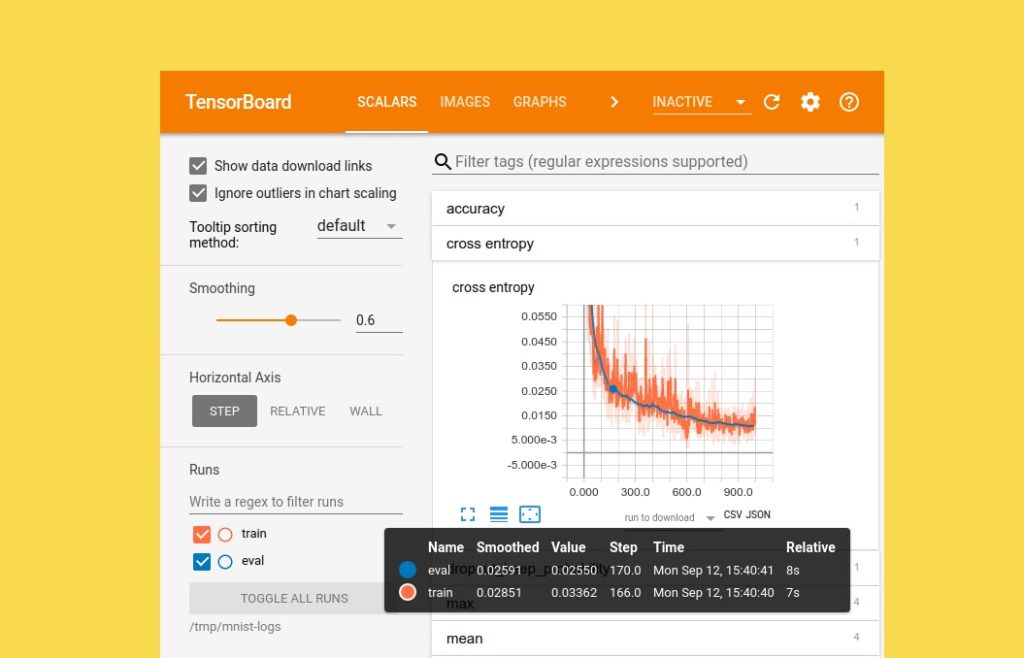Click the train time Mon Sep 12, 15:40:40

pos(713,593)
